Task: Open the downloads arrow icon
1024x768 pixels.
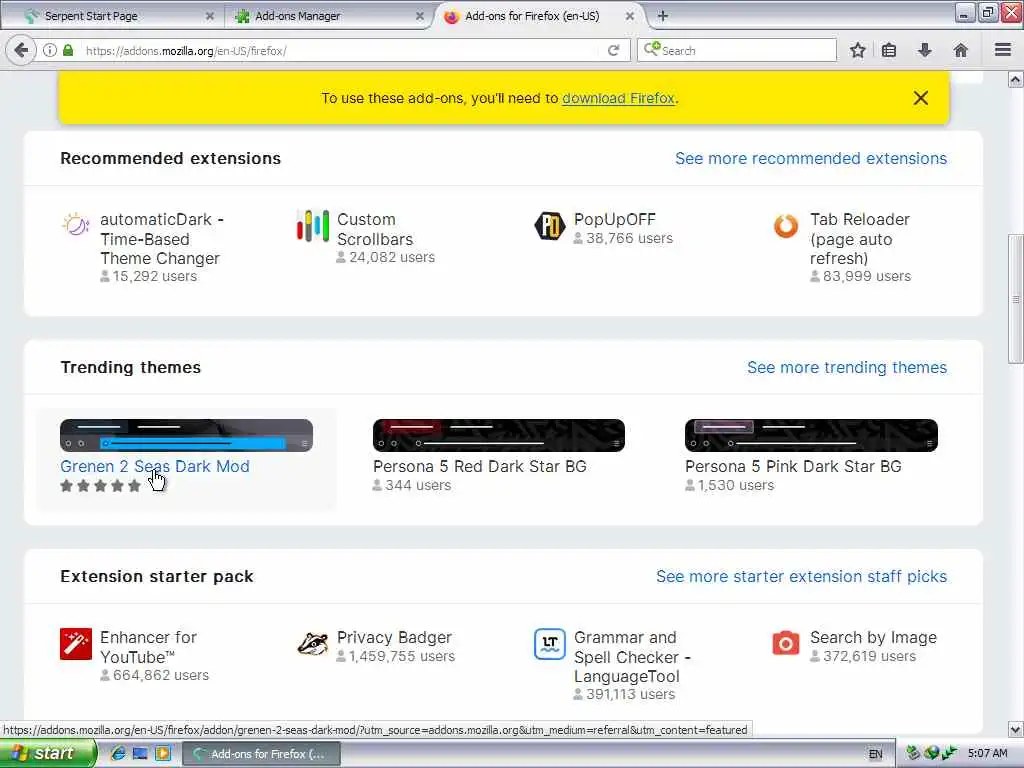Action: coord(925,50)
